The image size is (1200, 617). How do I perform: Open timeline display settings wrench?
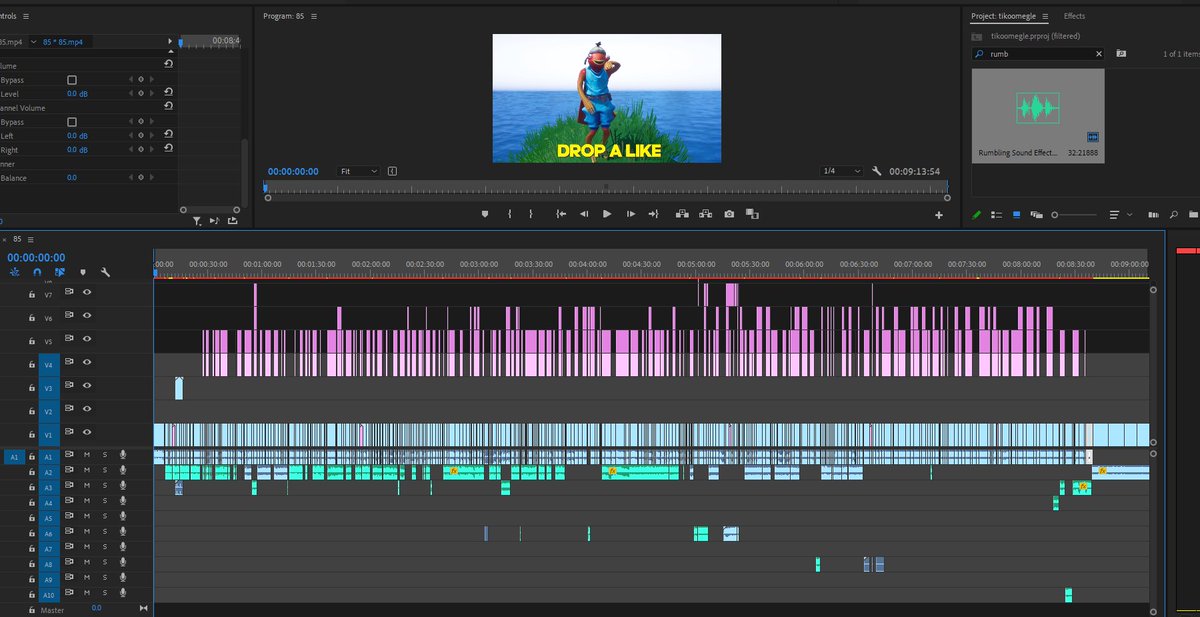[105, 271]
